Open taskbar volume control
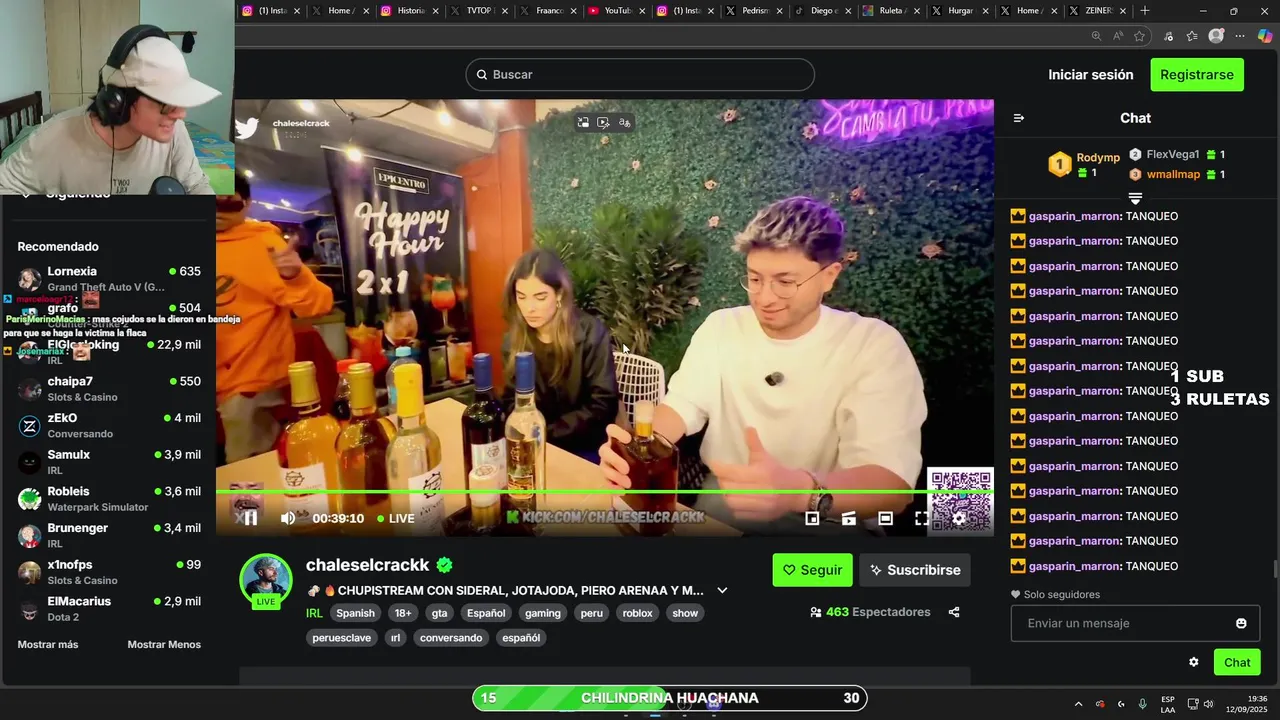Screen dimensions: 1280x720 [x=1208, y=704]
